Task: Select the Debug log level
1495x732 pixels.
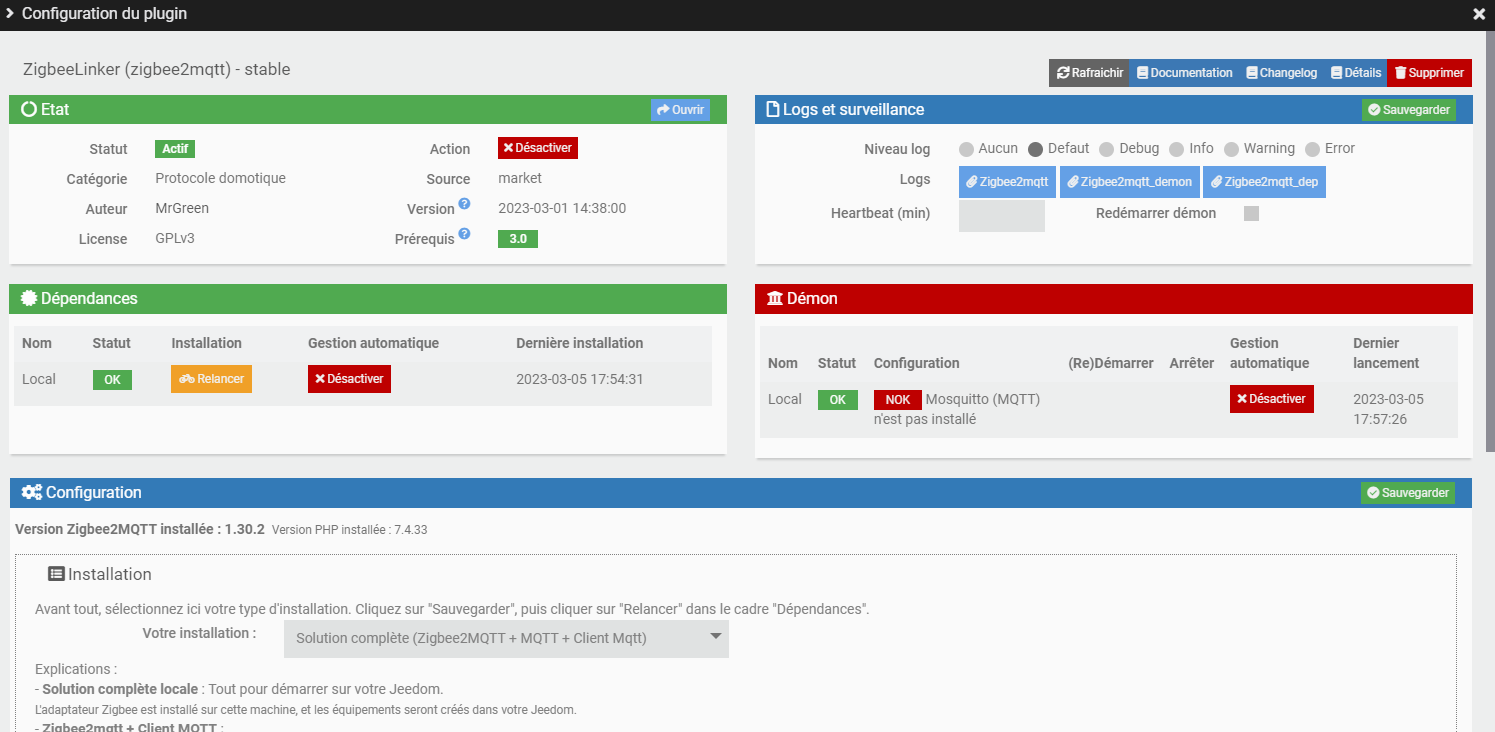Action: [x=1106, y=149]
